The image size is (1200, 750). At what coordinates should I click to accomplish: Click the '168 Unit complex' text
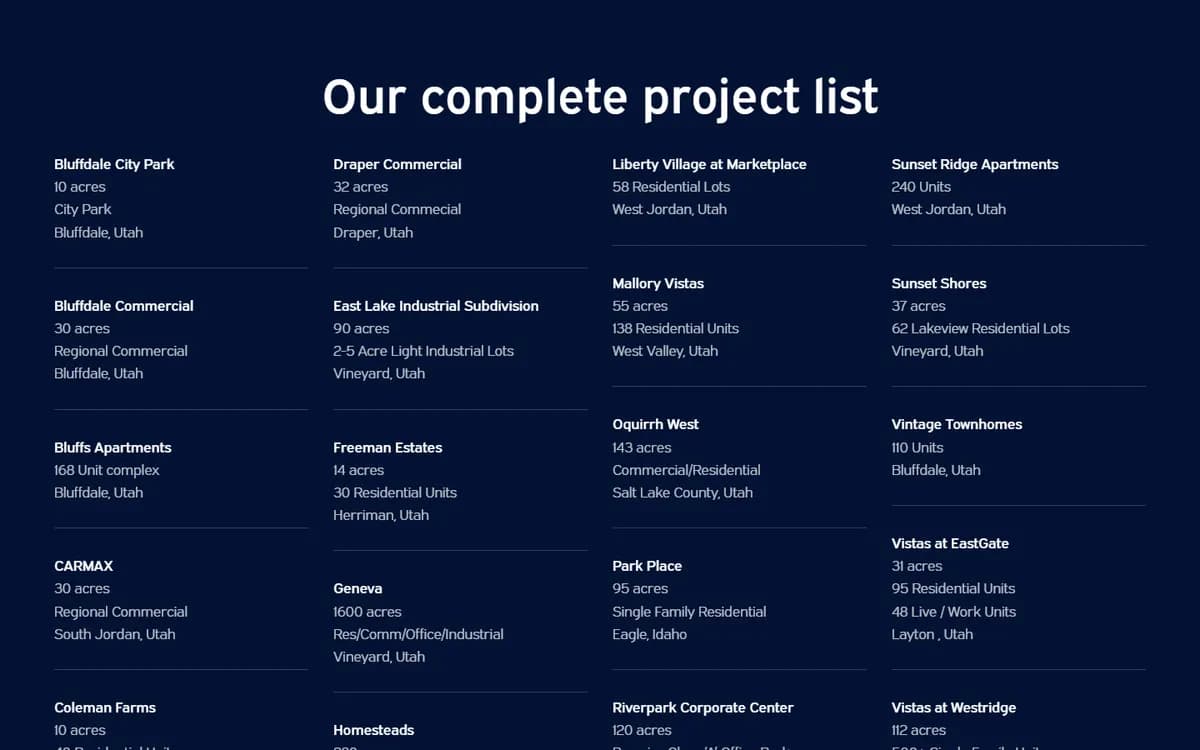(x=107, y=470)
